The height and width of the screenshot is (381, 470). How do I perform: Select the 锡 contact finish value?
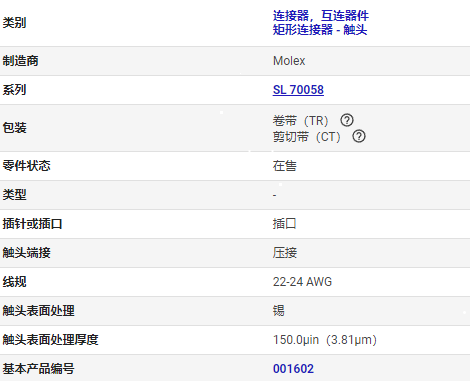279,311
